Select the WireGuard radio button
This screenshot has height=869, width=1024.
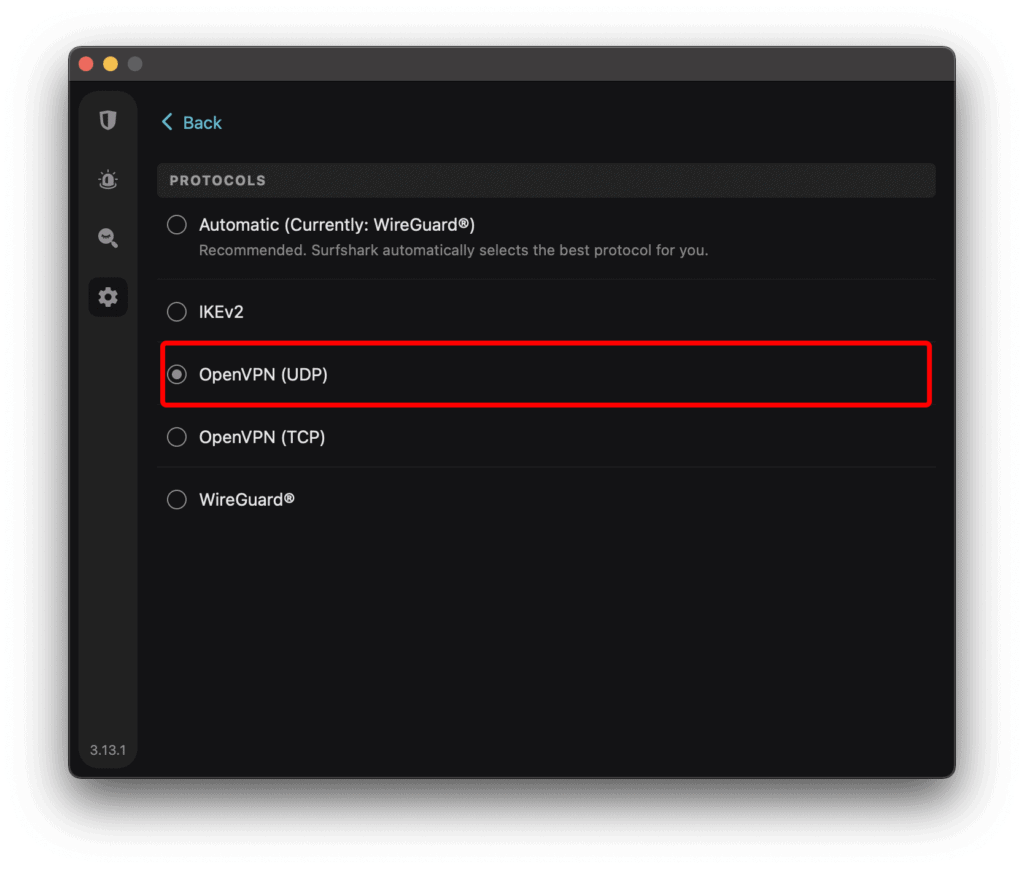[176, 499]
